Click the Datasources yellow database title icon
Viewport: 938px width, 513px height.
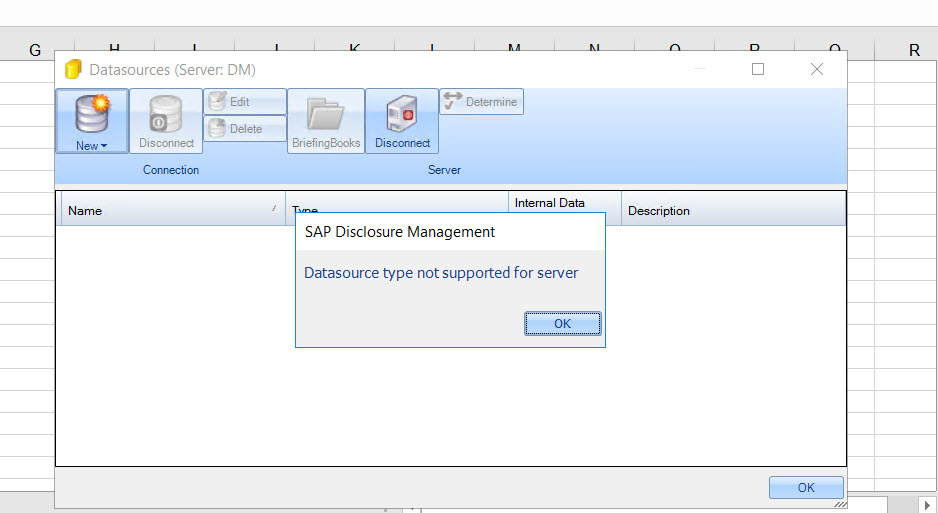click(73, 69)
